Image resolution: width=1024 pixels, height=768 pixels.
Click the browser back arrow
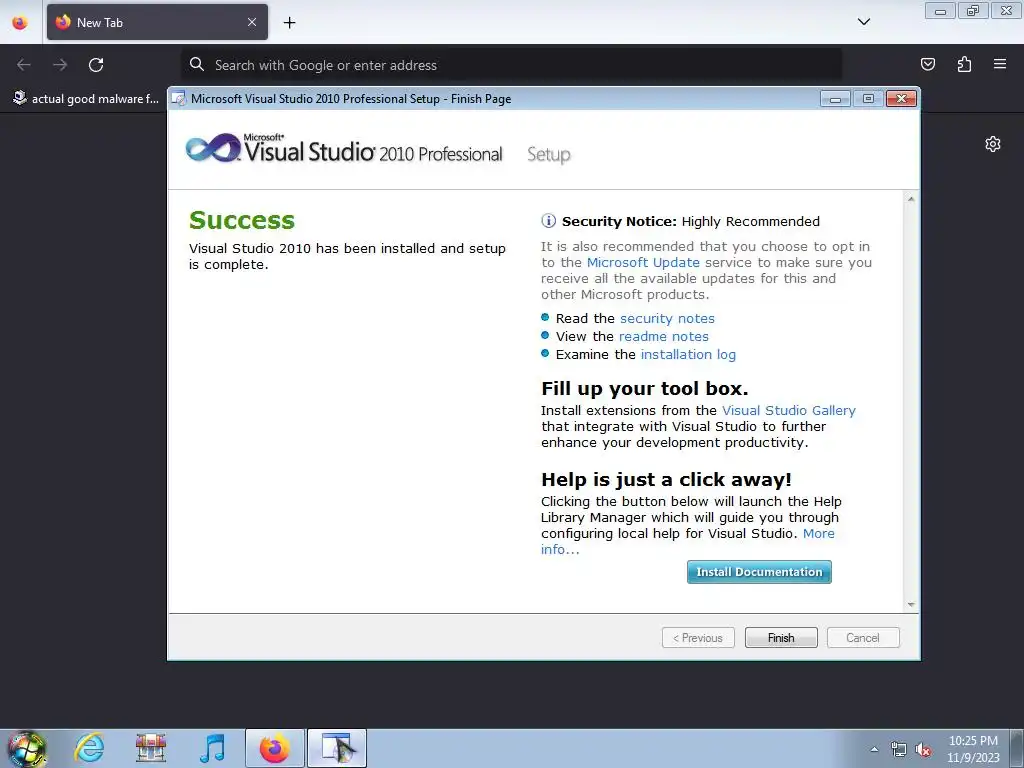(x=24, y=65)
